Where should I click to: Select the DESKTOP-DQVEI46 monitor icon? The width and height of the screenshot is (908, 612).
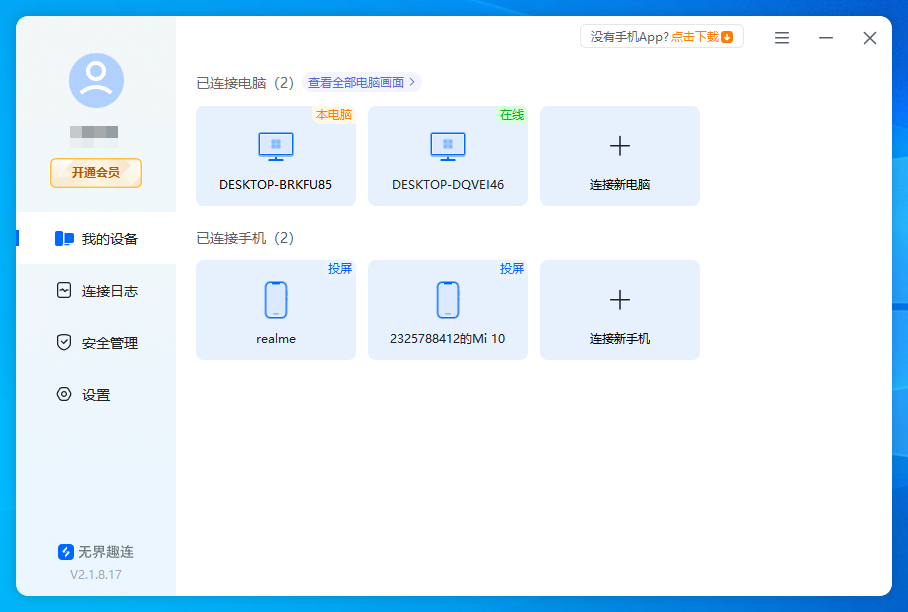[x=447, y=145]
